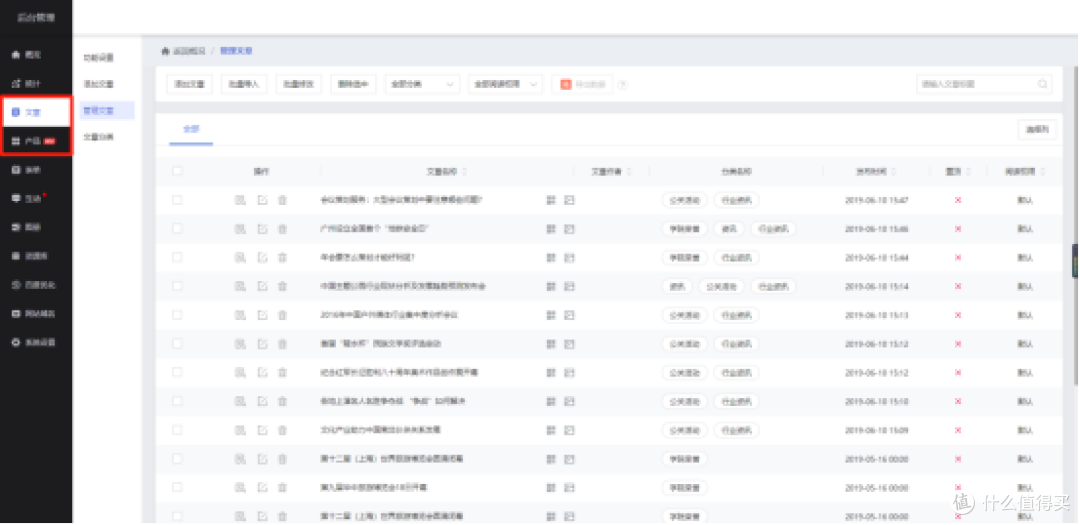
Task: Open 功能设置 in the submenu
Action: click(x=98, y=58)
